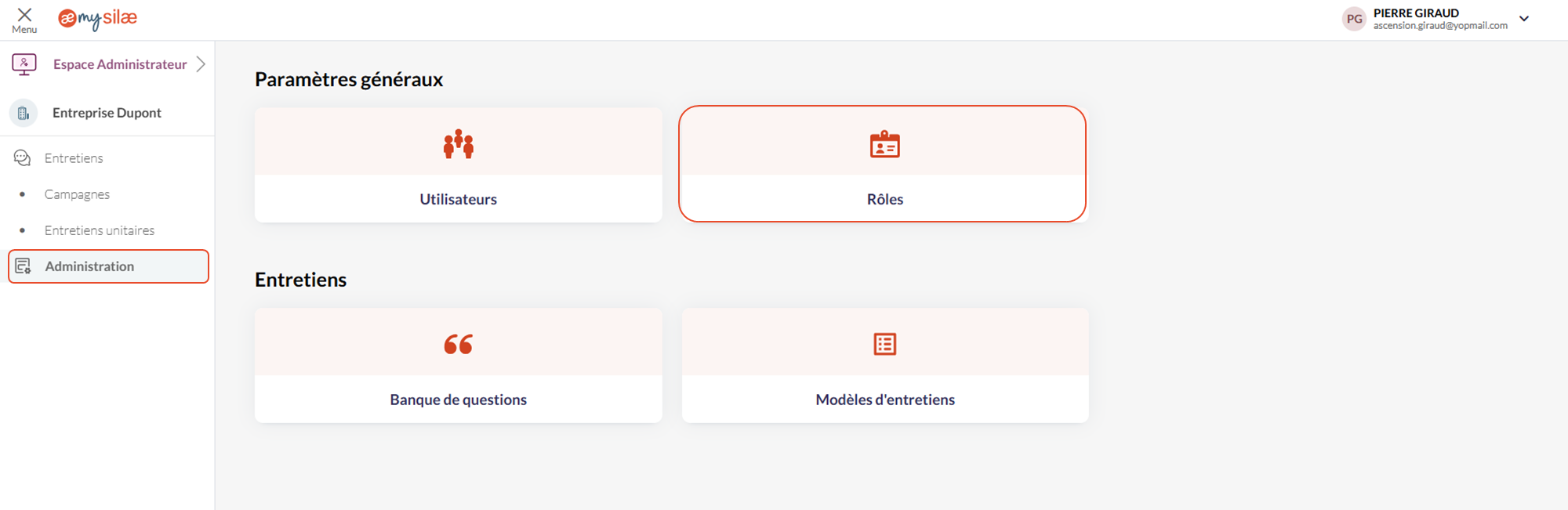Open the Pierre Giraud account dropdown arrow
The image size is (1568, 510).
pyautogui.click(x=1524, y=19)
